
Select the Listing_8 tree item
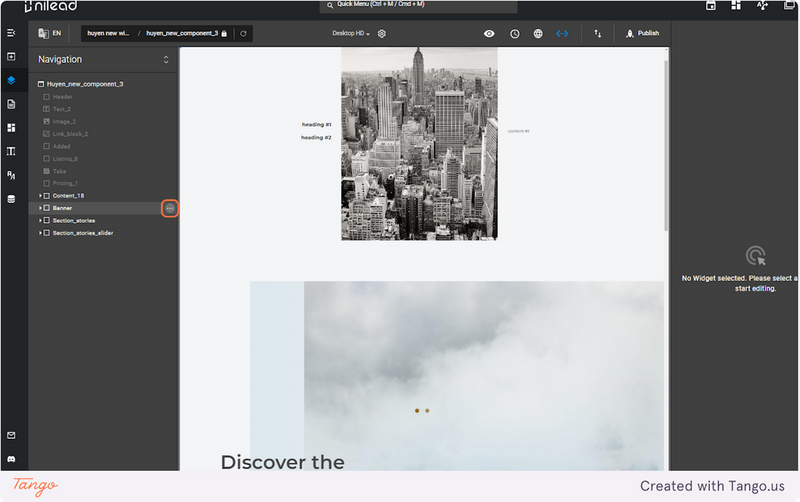point(65,159)
